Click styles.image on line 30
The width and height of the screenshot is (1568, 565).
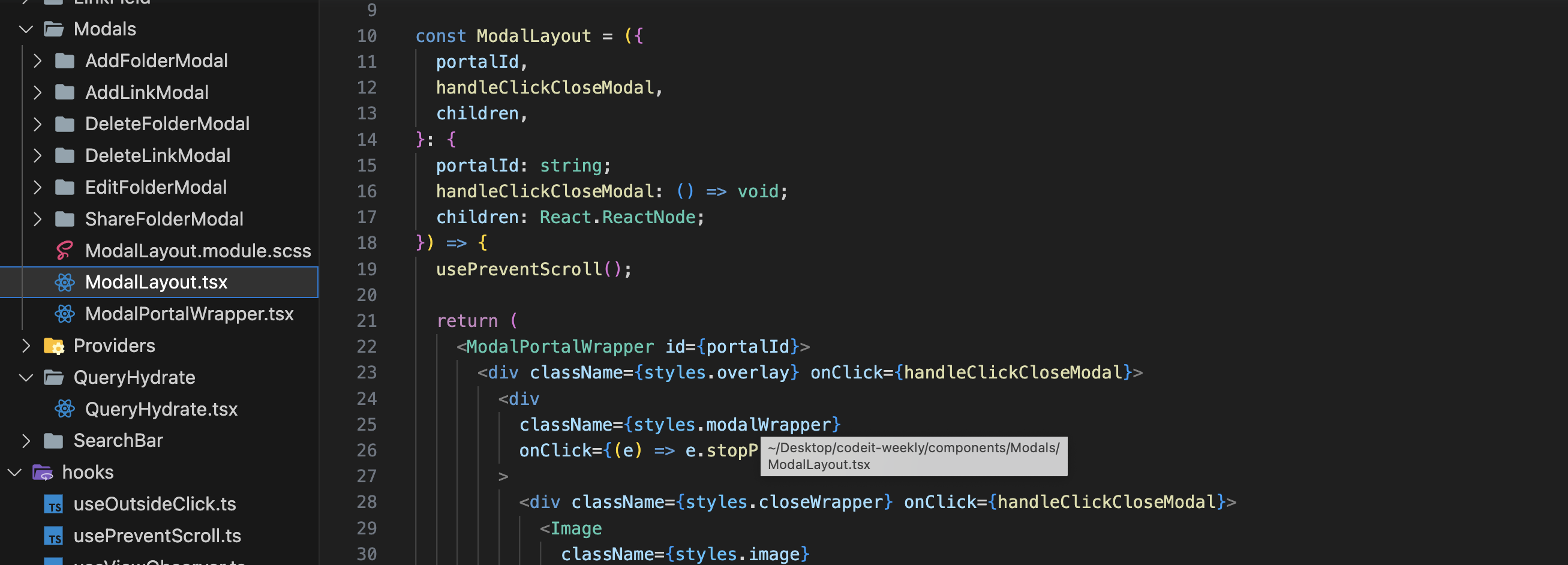click(737, 554)
